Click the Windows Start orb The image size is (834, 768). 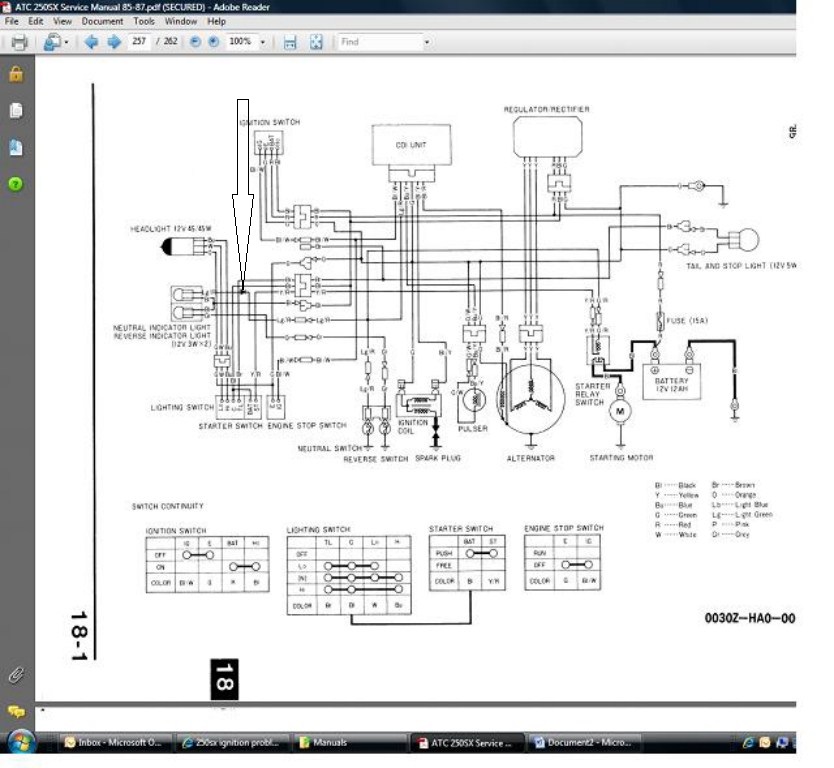click(21, 742)
